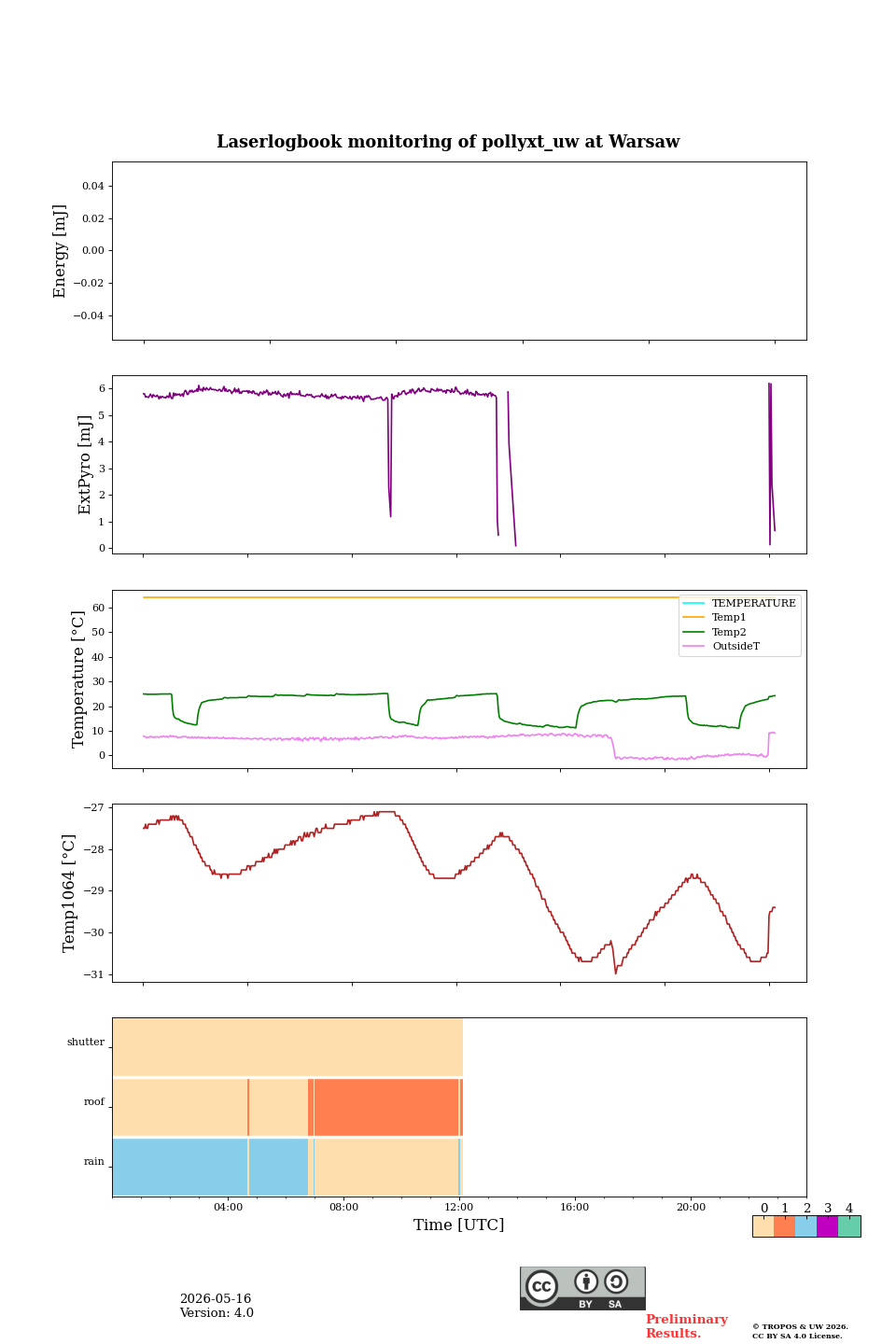Viewport: 896px width, 1344px height.
Task: Click the green Temp2 legend line
Action: (693, 632)
